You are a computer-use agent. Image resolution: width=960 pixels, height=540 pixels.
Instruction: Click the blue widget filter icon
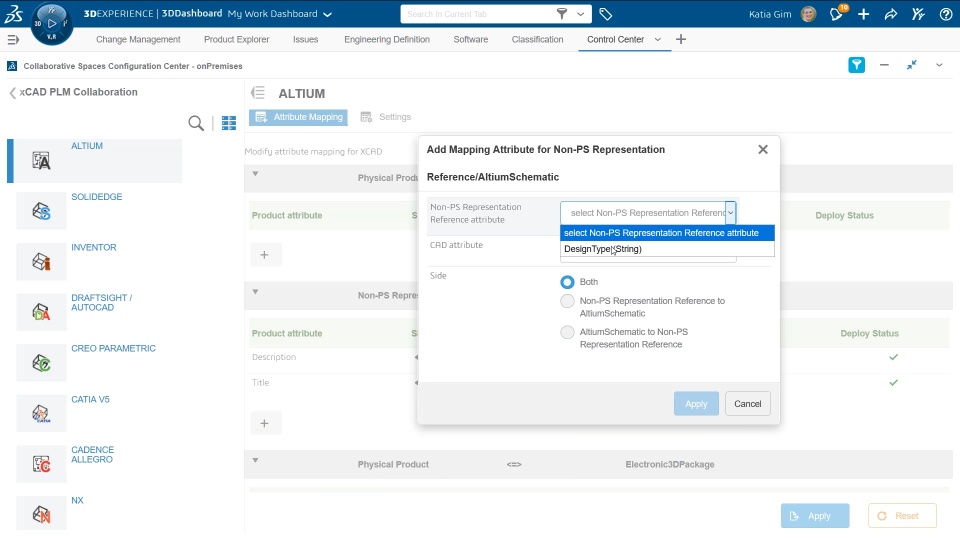pyautogui.click(x=857, y=65)
